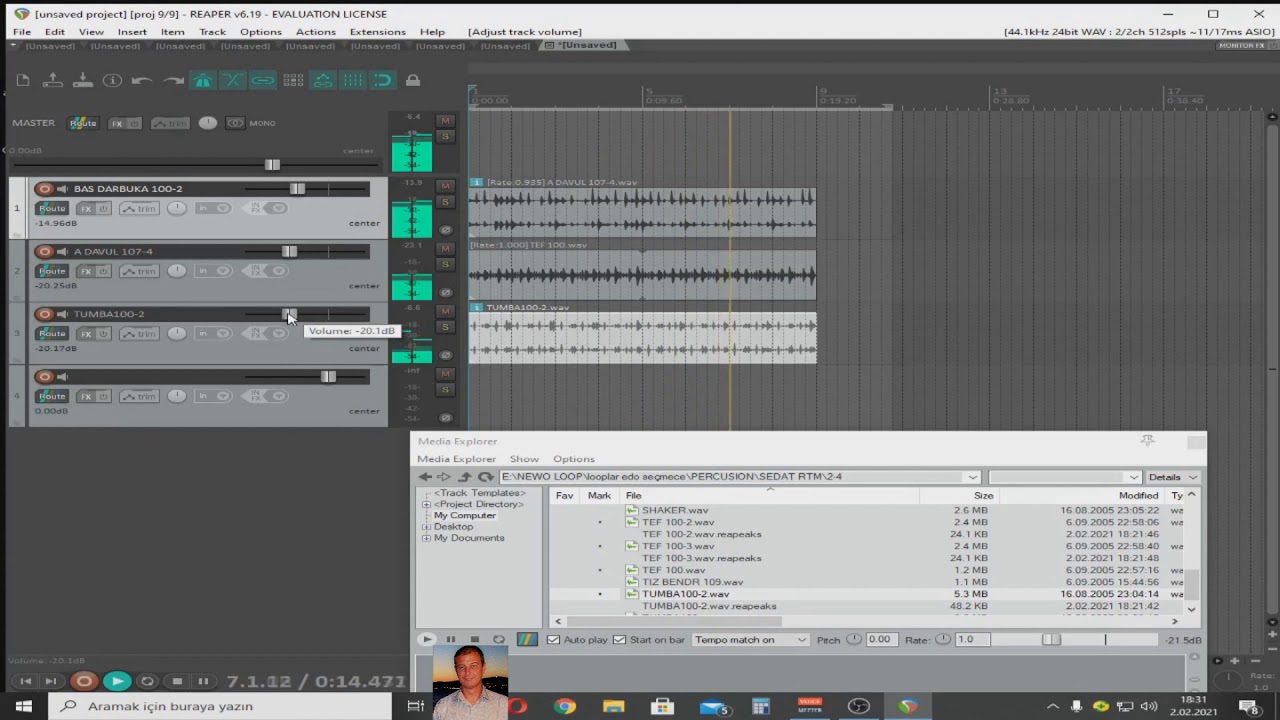Toggle phase invert on BAS DARBUKA track
This screenshot has height=720, width=1280.
click(x=446, y=230)
